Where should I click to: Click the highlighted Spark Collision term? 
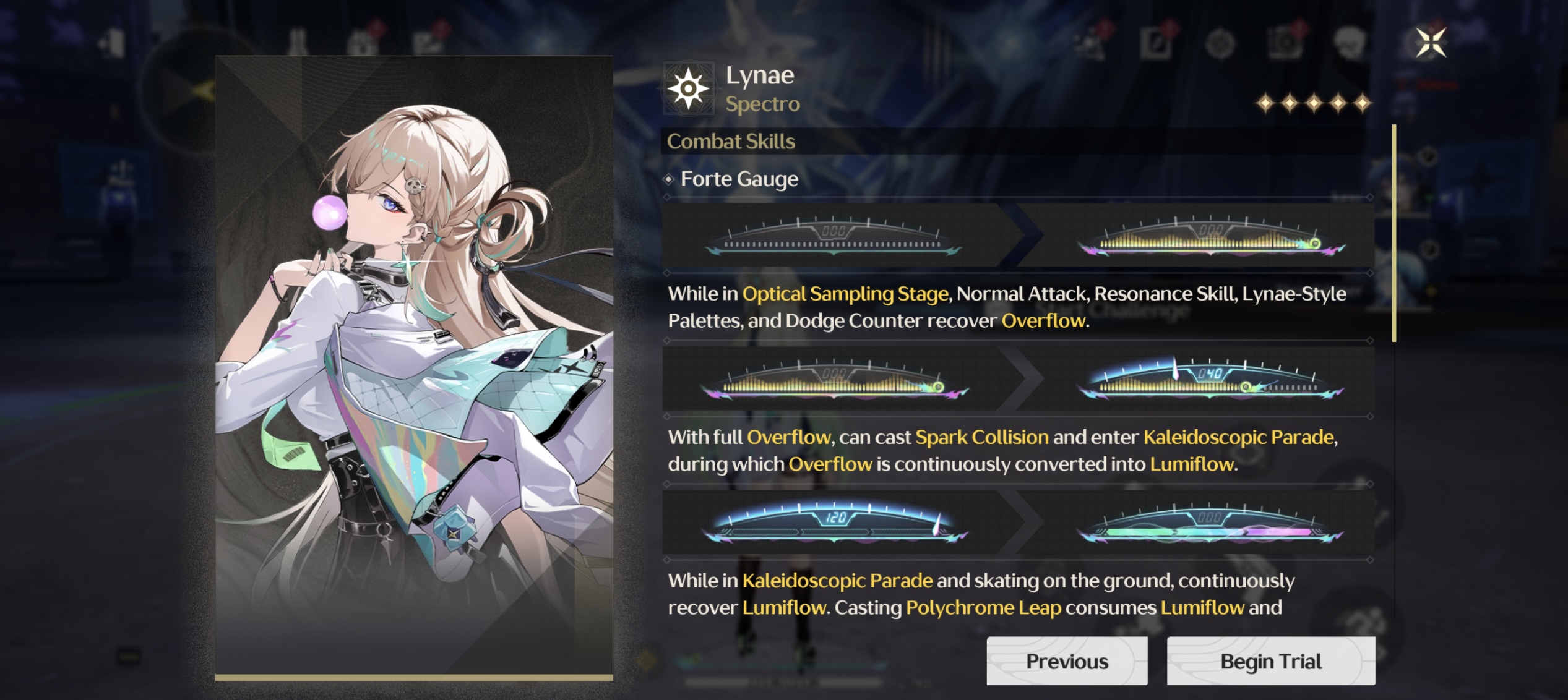point(982,437)
